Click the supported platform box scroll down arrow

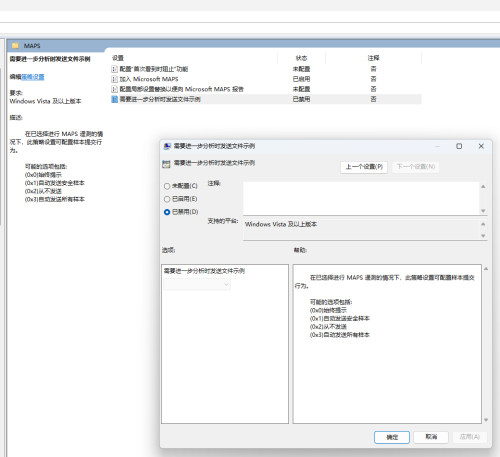pyautogui.click(x=483, y=236)
